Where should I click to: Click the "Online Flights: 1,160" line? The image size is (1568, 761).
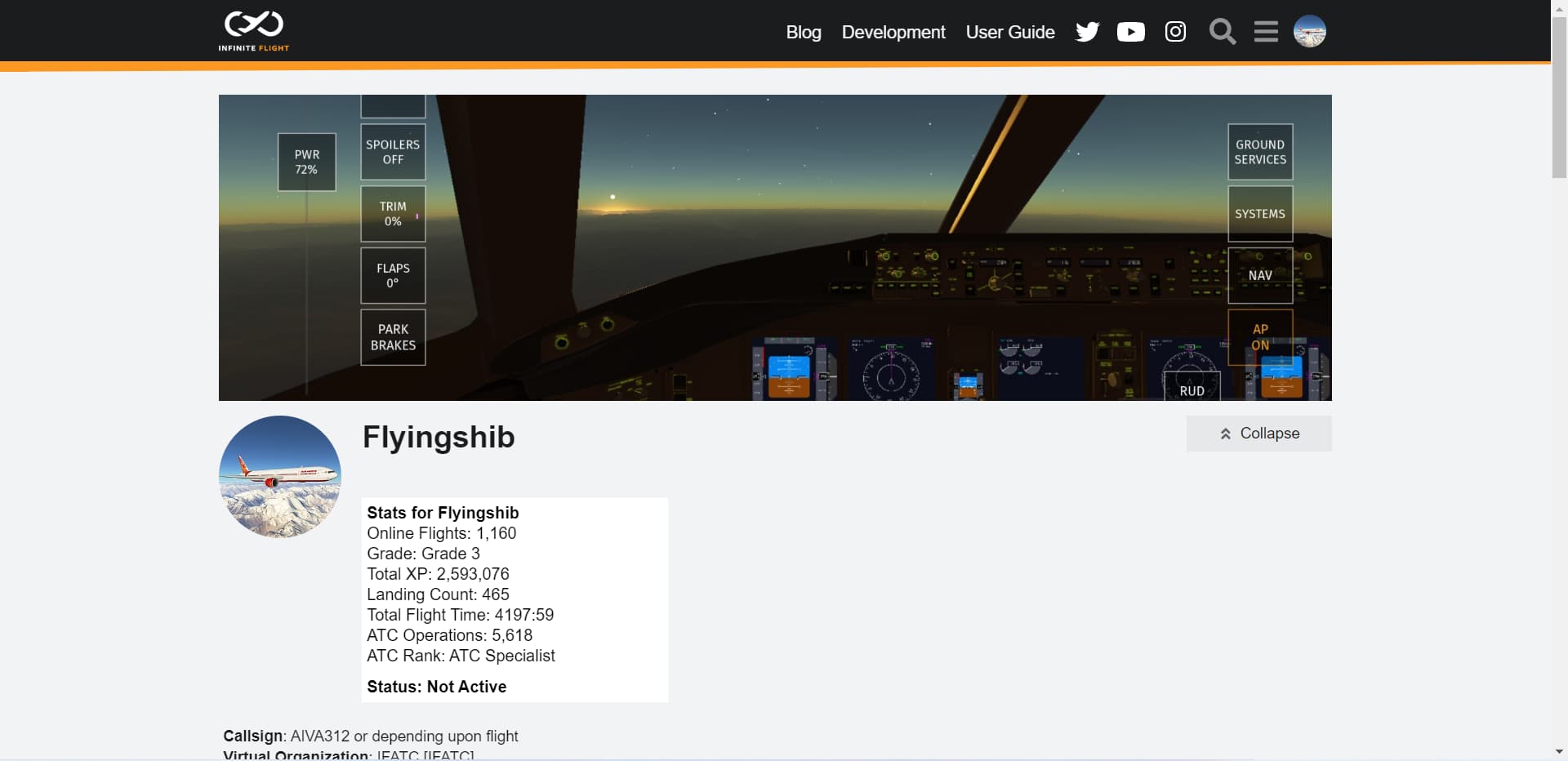coord(442,533)
